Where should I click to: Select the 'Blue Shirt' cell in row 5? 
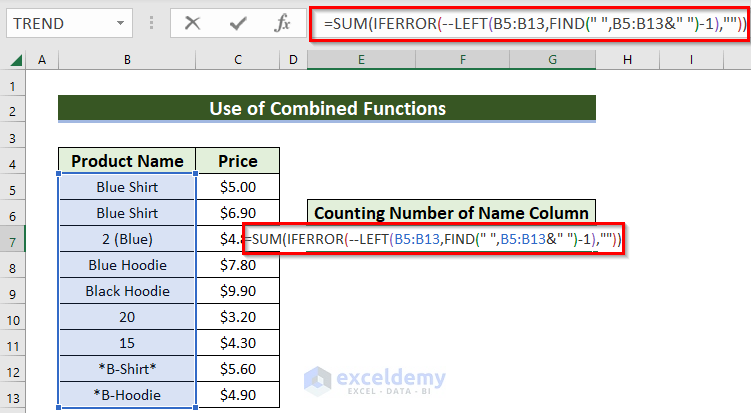pyautogui.click(x=127, y=187)
